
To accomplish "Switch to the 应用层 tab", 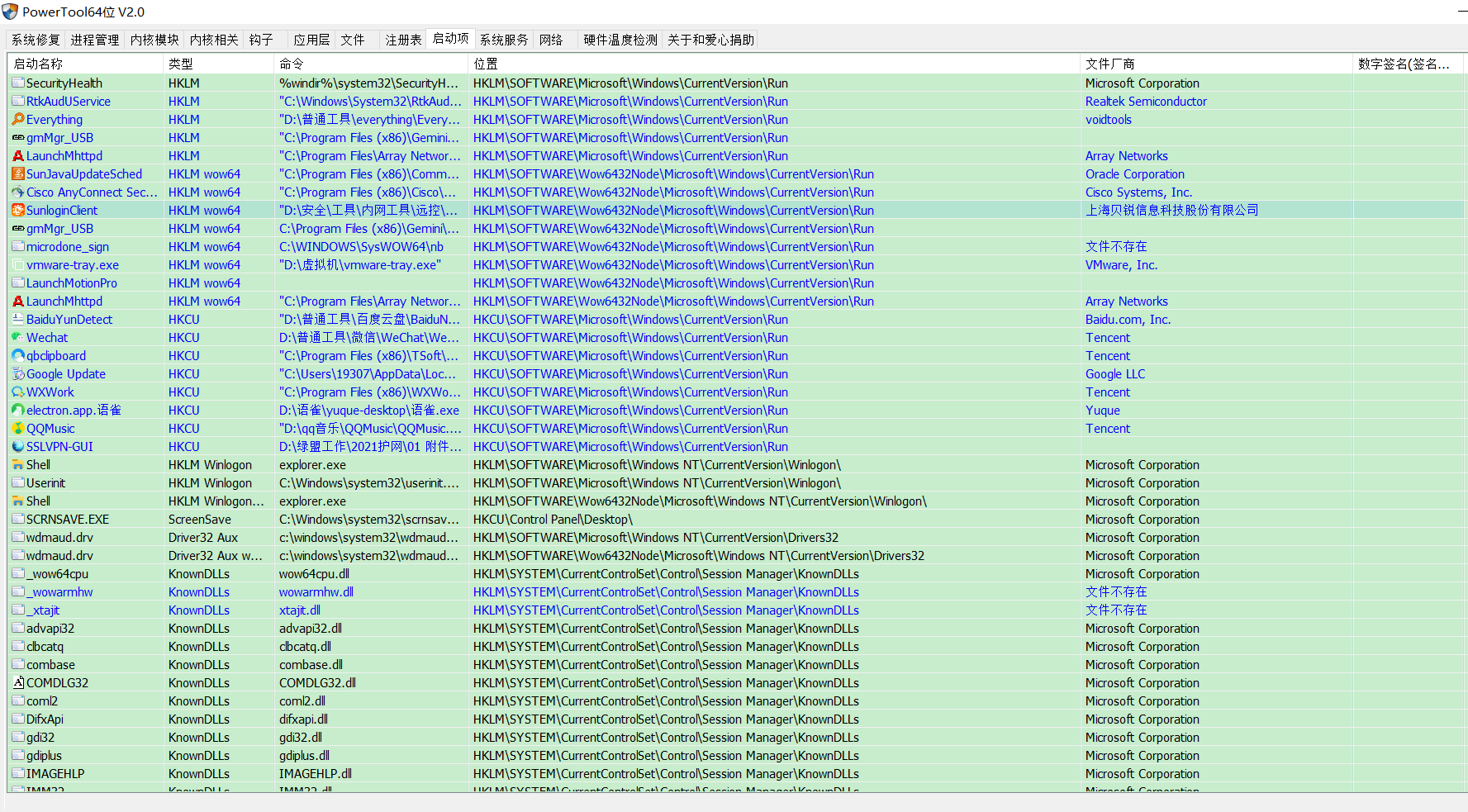I will pos(311,40).
